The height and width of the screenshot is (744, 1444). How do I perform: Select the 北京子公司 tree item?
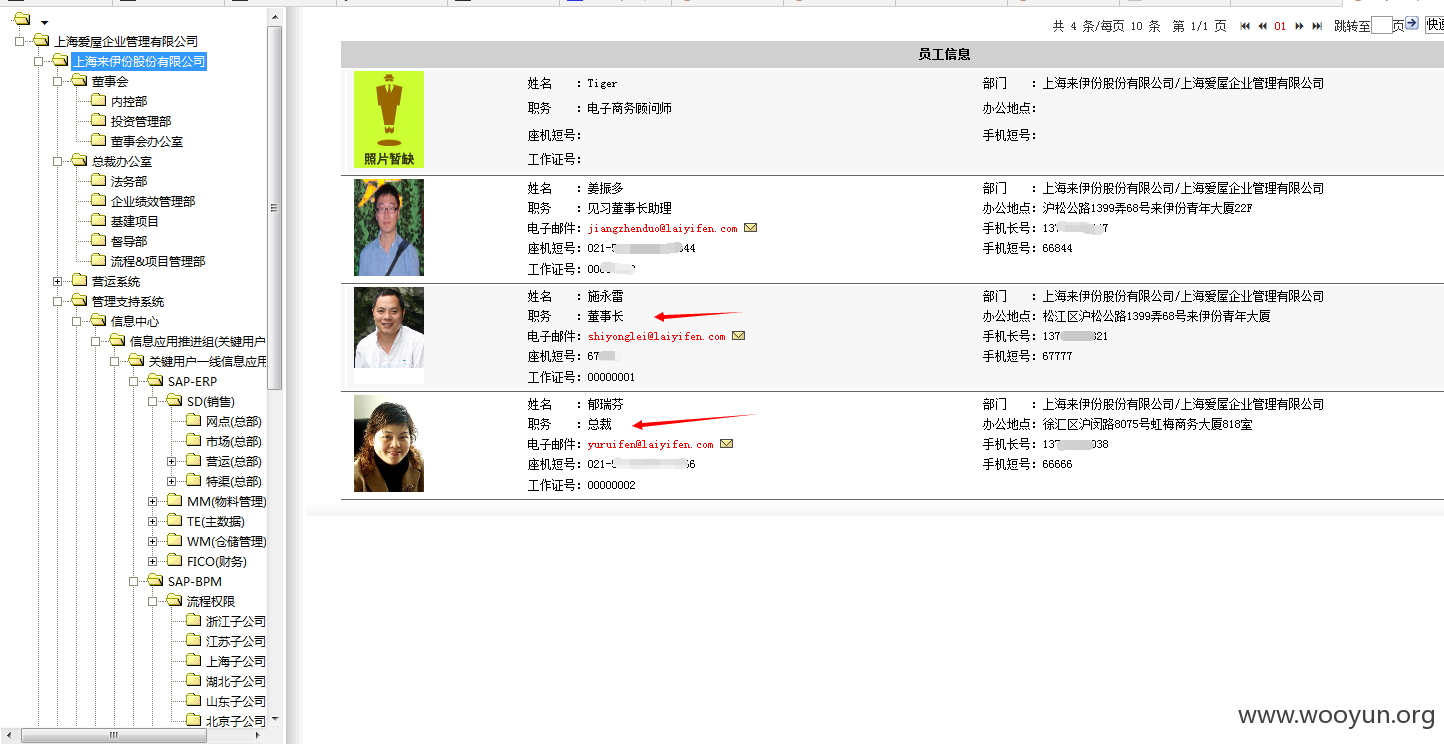click(236, 721)
